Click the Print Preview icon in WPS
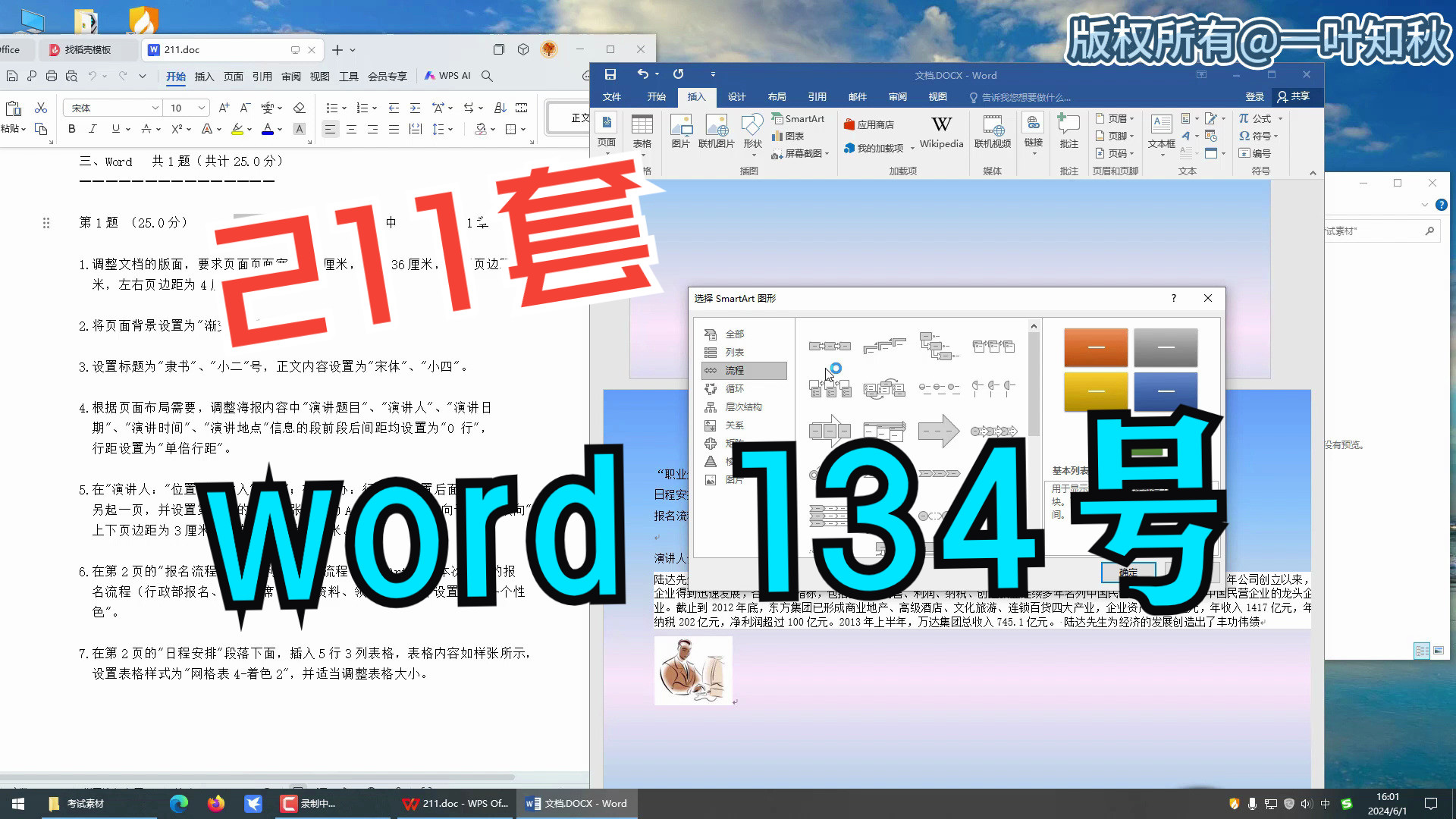 click(x=71, y=76)
